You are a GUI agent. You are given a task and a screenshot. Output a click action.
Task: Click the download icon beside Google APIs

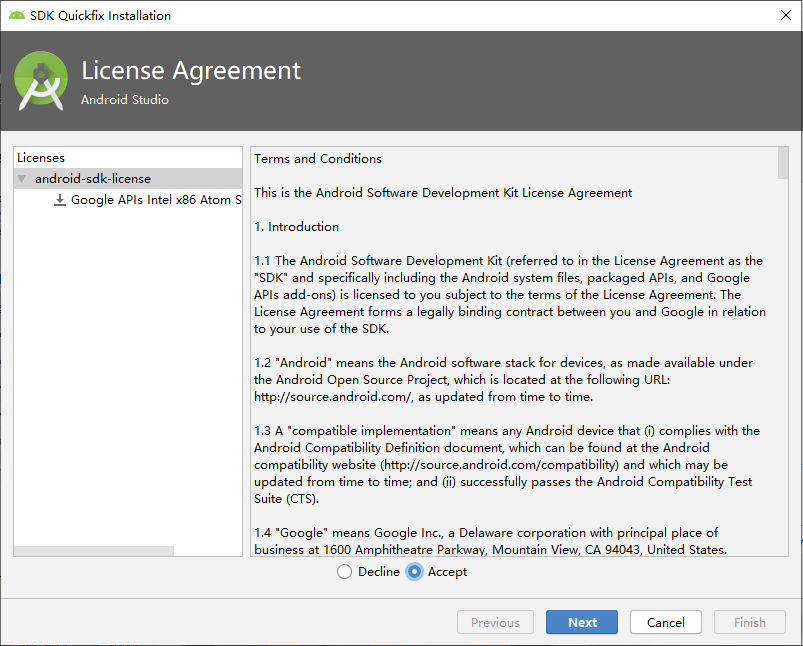(60, 200)
